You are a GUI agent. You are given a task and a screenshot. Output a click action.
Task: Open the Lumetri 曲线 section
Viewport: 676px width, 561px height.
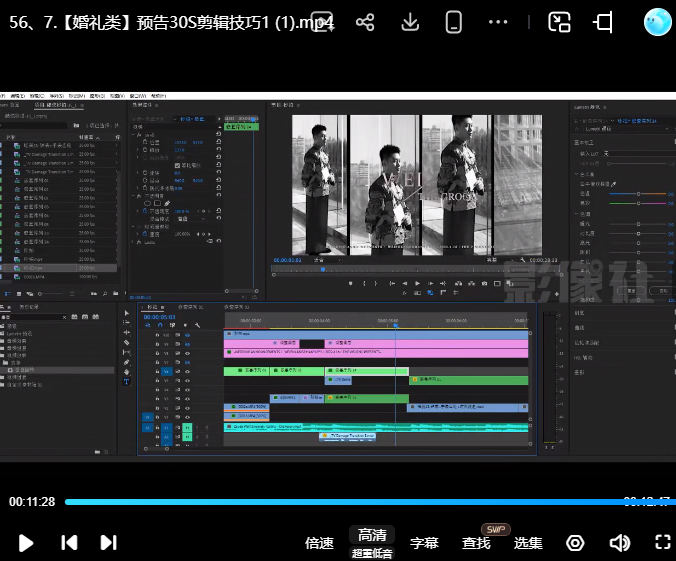(579, 328)
